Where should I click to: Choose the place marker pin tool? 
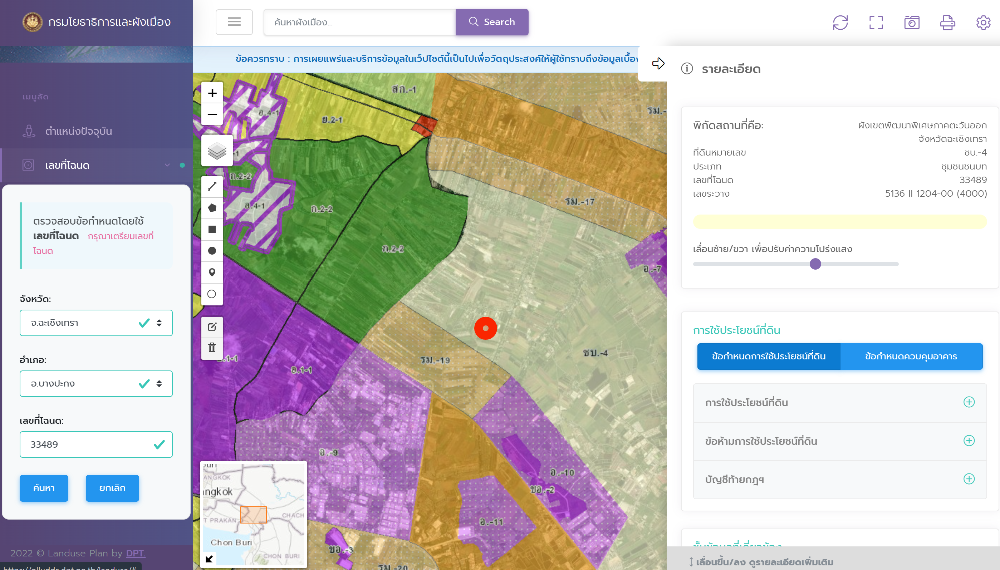click(212, 272)
